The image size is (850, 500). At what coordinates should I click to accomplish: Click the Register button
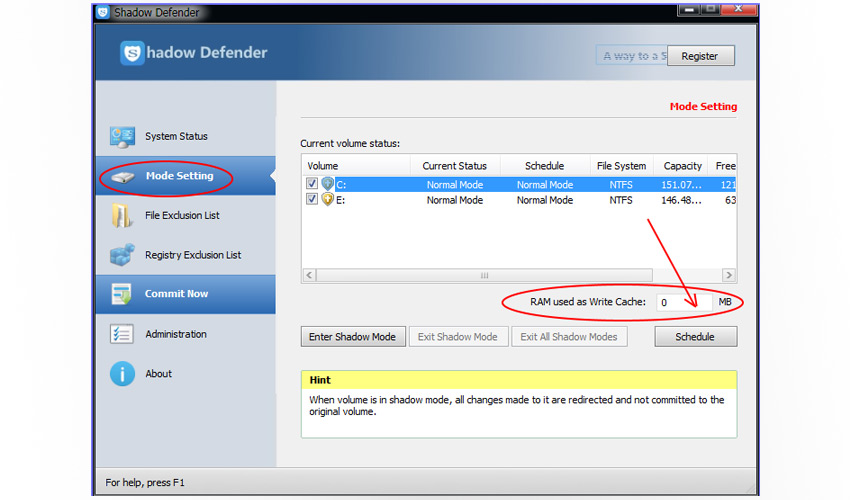point(700,56)
